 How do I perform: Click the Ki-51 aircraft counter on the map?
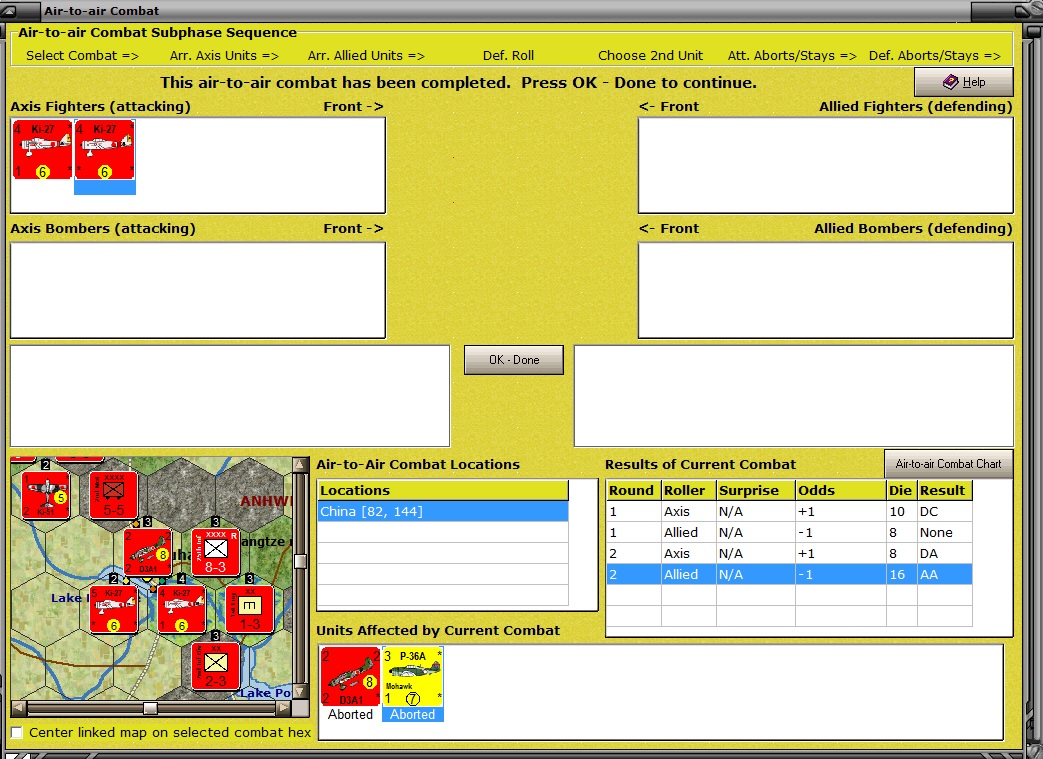[x=45, y=495]
